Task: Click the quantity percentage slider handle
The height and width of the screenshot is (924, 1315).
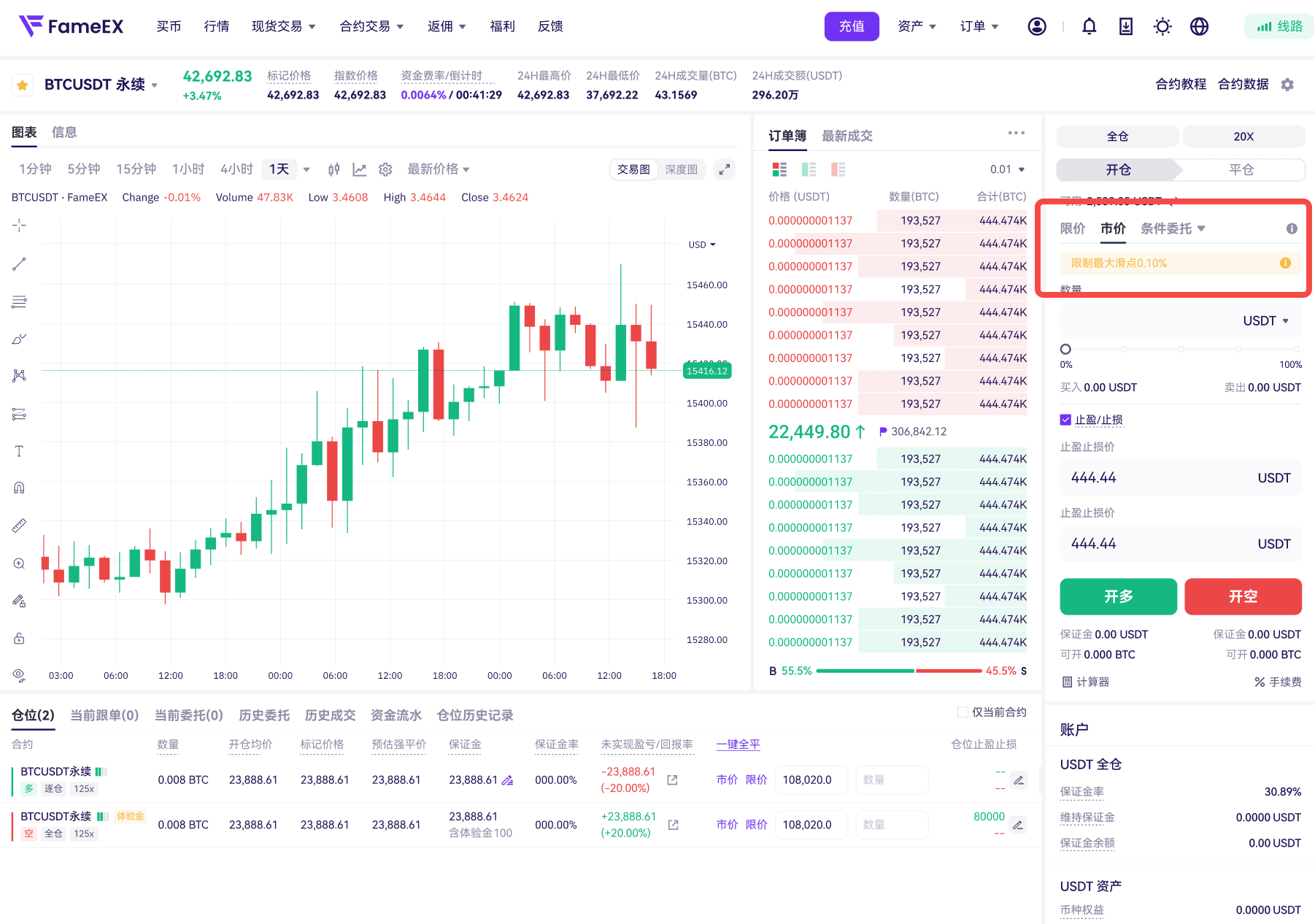Action: pos(1065,350)
